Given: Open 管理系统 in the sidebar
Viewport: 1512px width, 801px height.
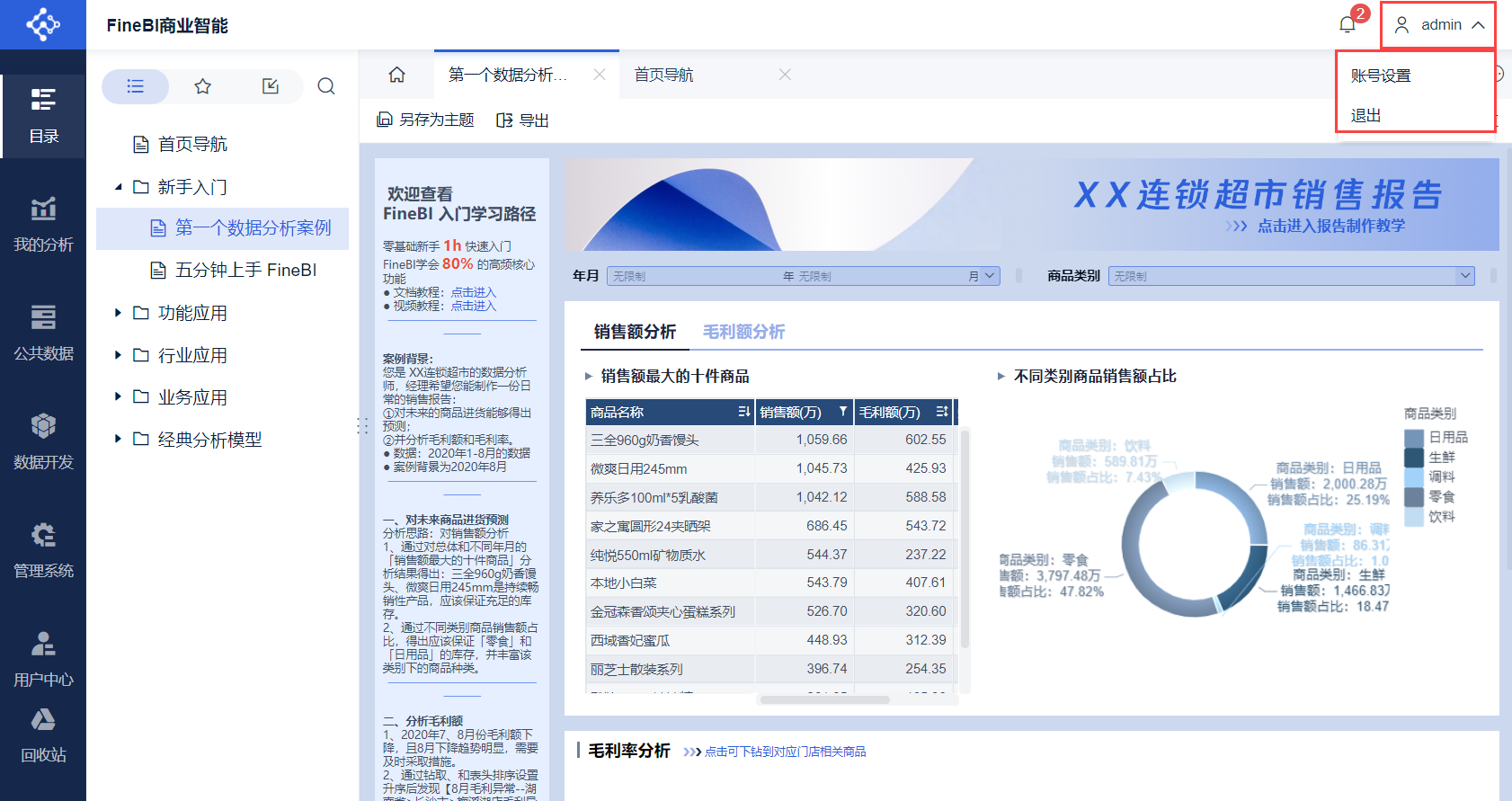Looking at the screenshot, I should click(x=43, y=551).
